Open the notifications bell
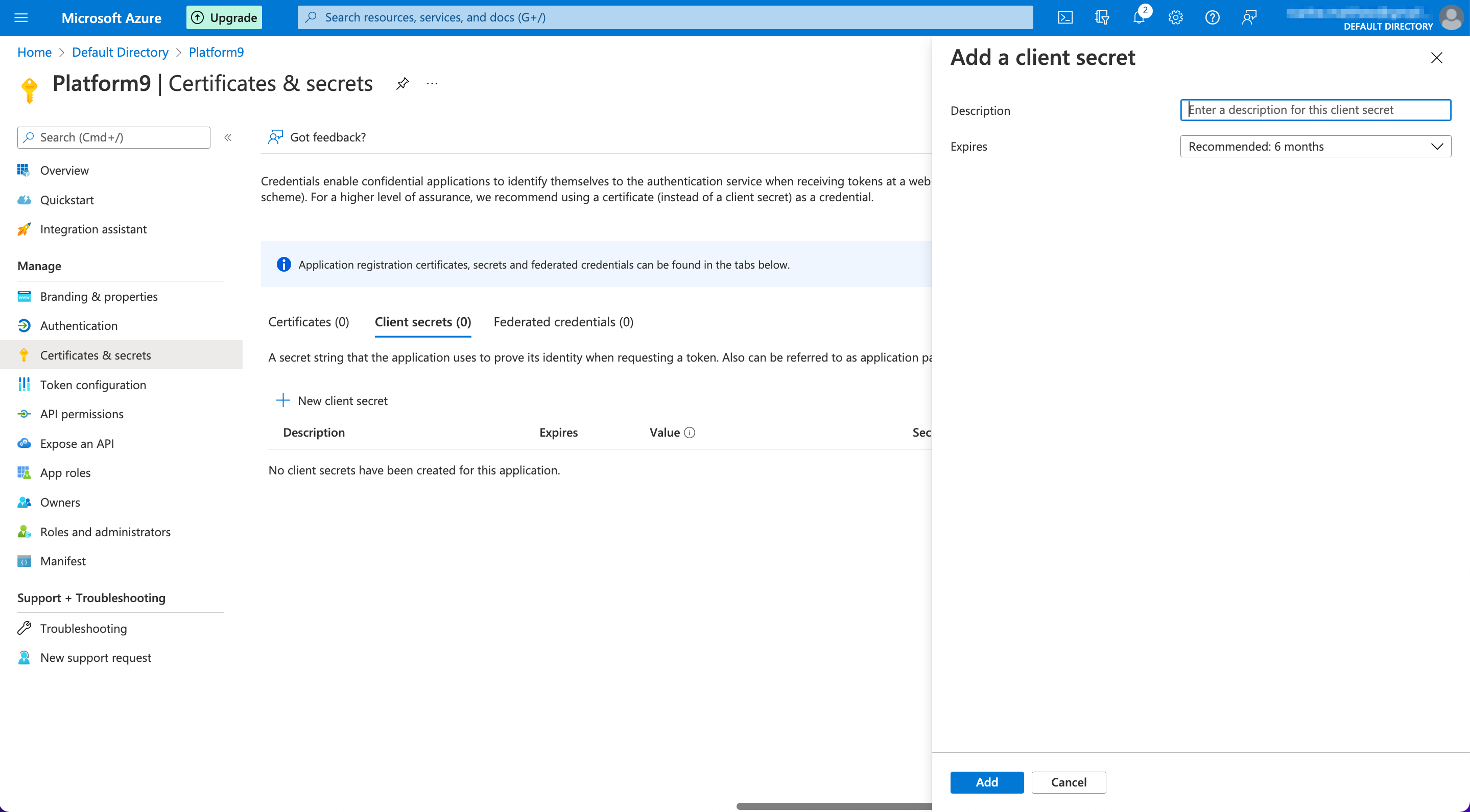The height and width of the screenshot is (812, 1470). [1139, 18]
